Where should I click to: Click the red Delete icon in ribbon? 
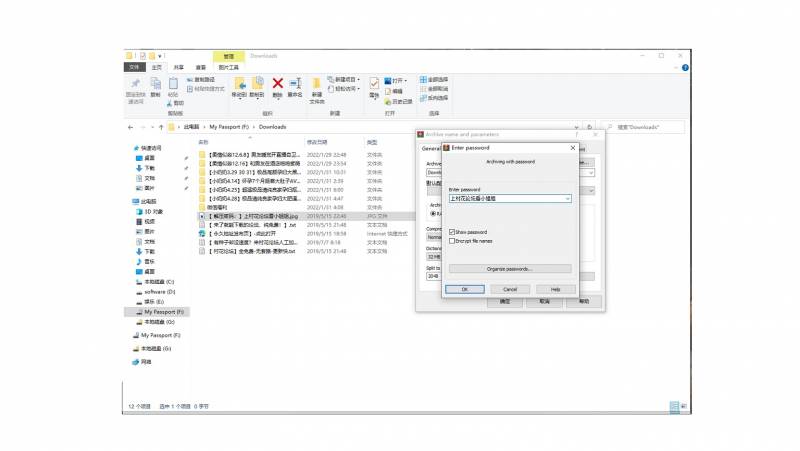tap(277, 86)
